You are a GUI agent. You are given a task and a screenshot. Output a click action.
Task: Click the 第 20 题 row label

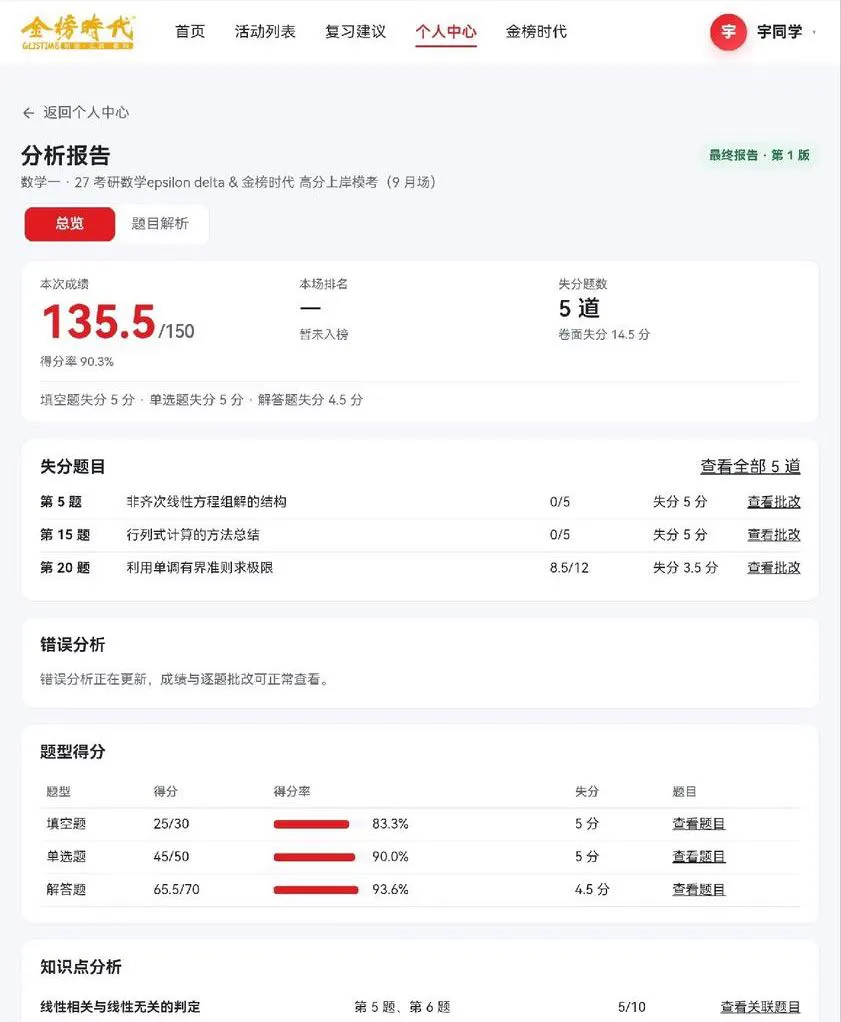pyautogui.click(x=65, y=567)
